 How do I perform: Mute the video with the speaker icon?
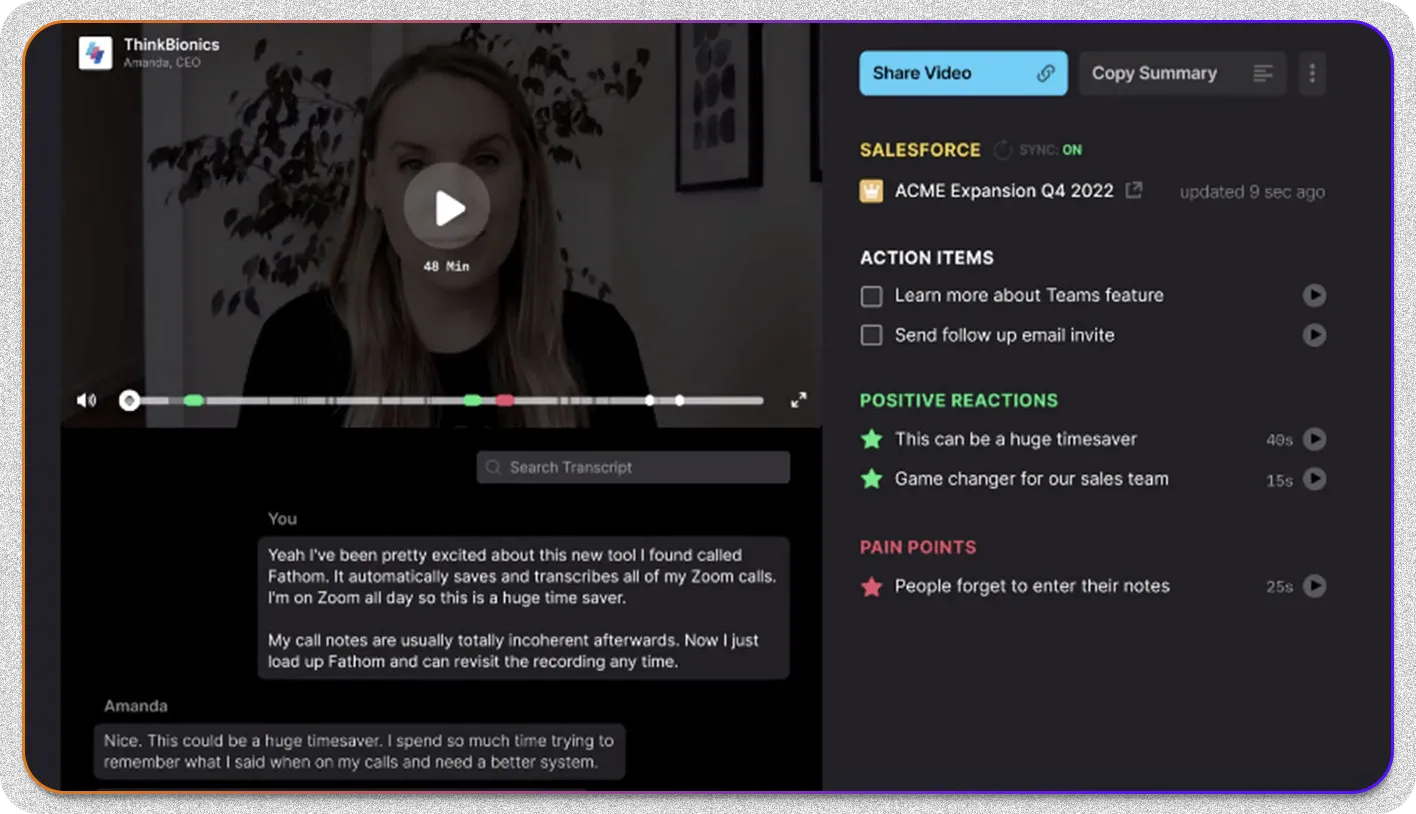[x=86, y=400]
